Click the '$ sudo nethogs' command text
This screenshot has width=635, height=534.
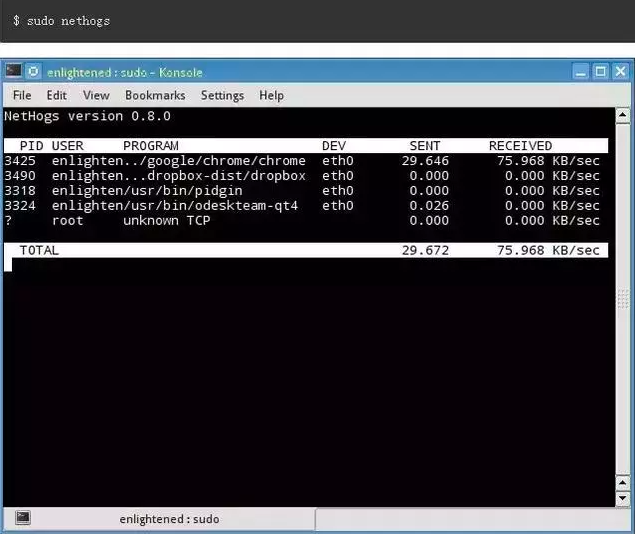point(61,21)
